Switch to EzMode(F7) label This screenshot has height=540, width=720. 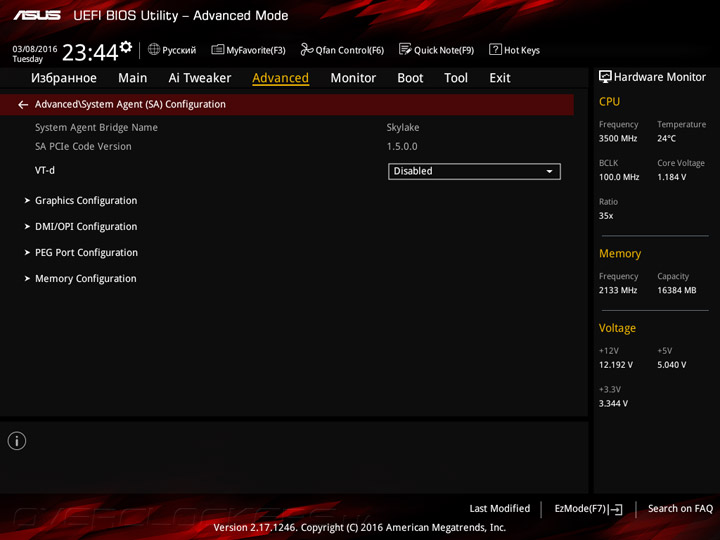click(x=580, y=508)
